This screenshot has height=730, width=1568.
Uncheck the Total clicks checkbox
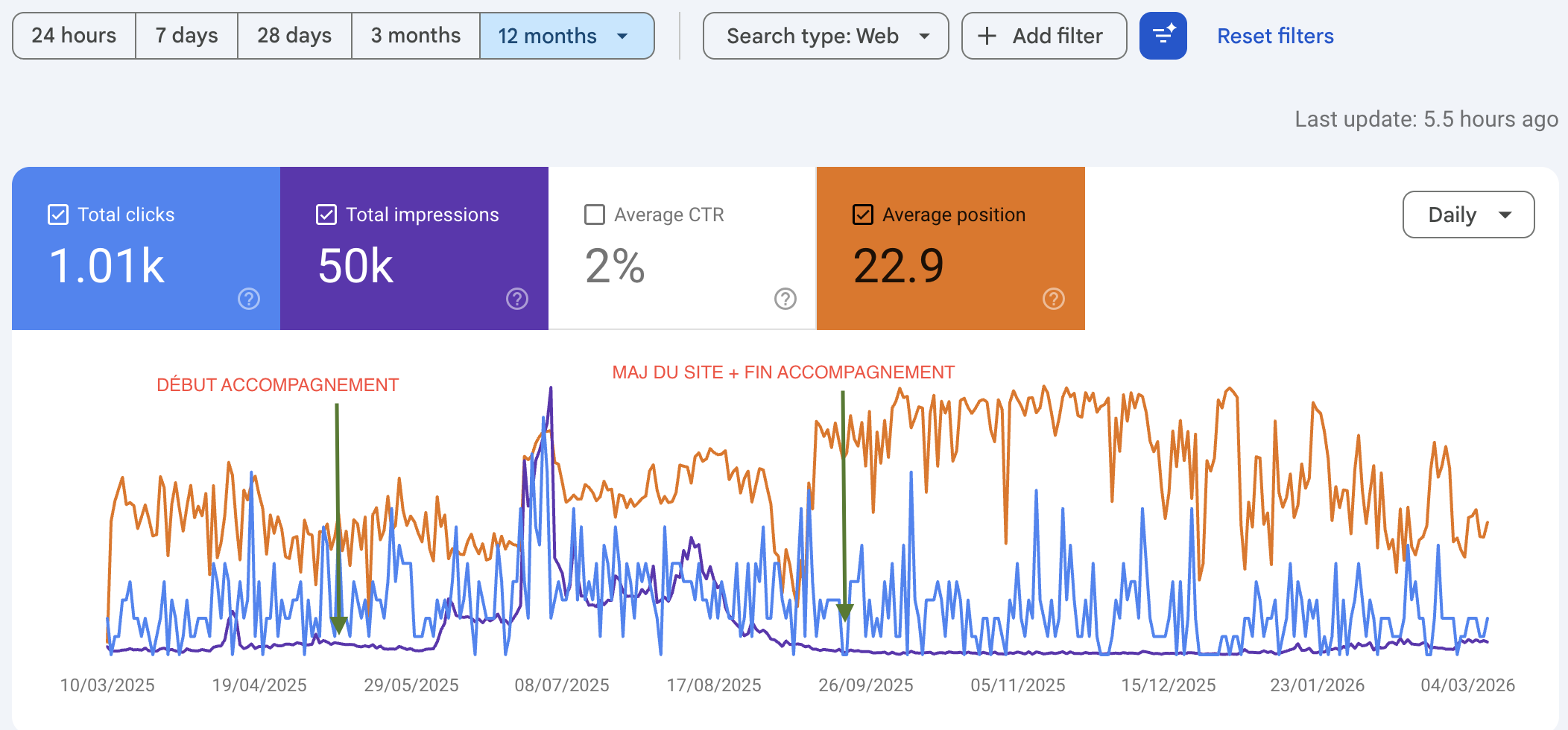58,215
